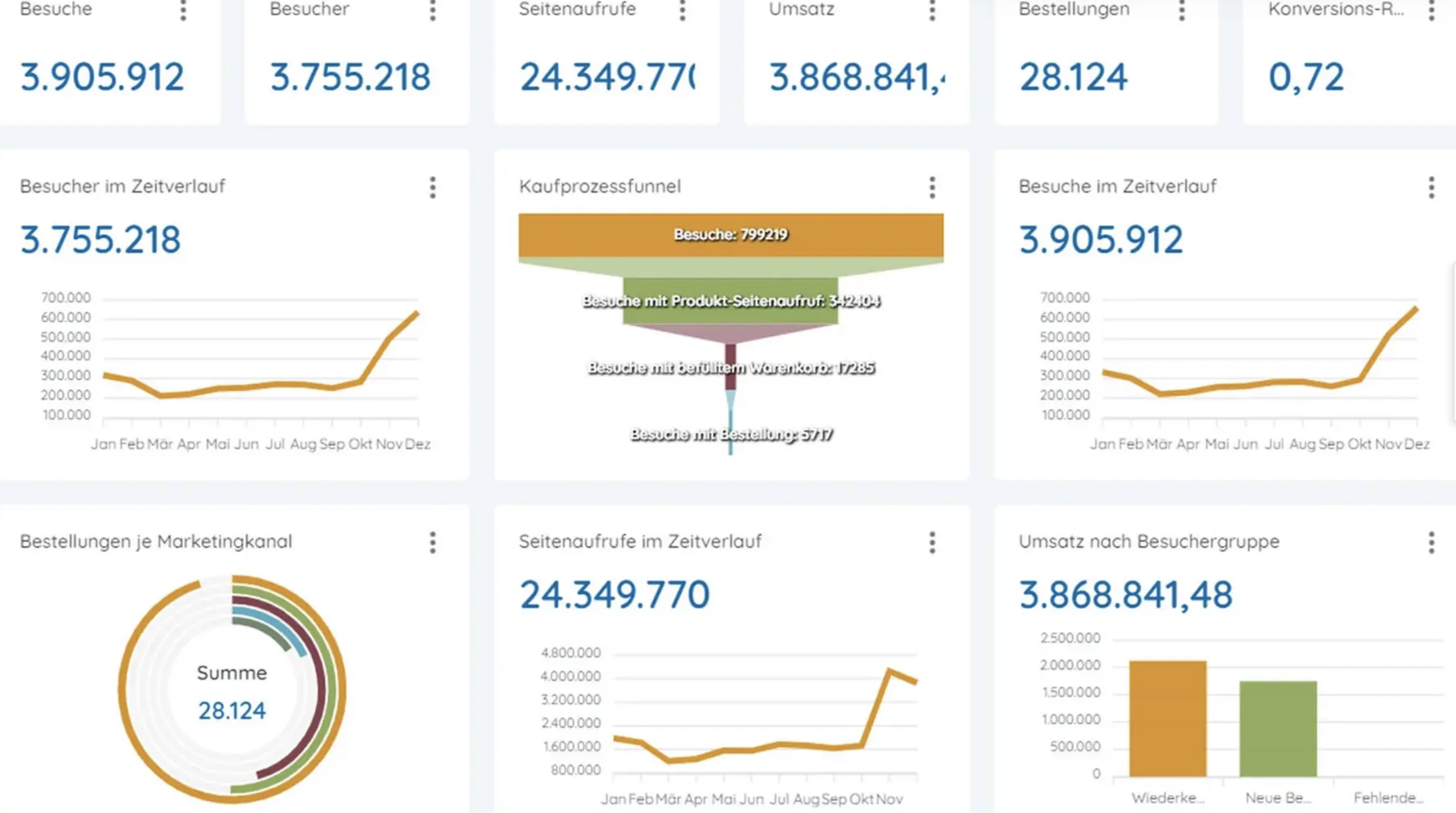Click the 3.868.841,48 value in Umsatz nach Besuchergruppe
1456x813 pixels.
1126,594
